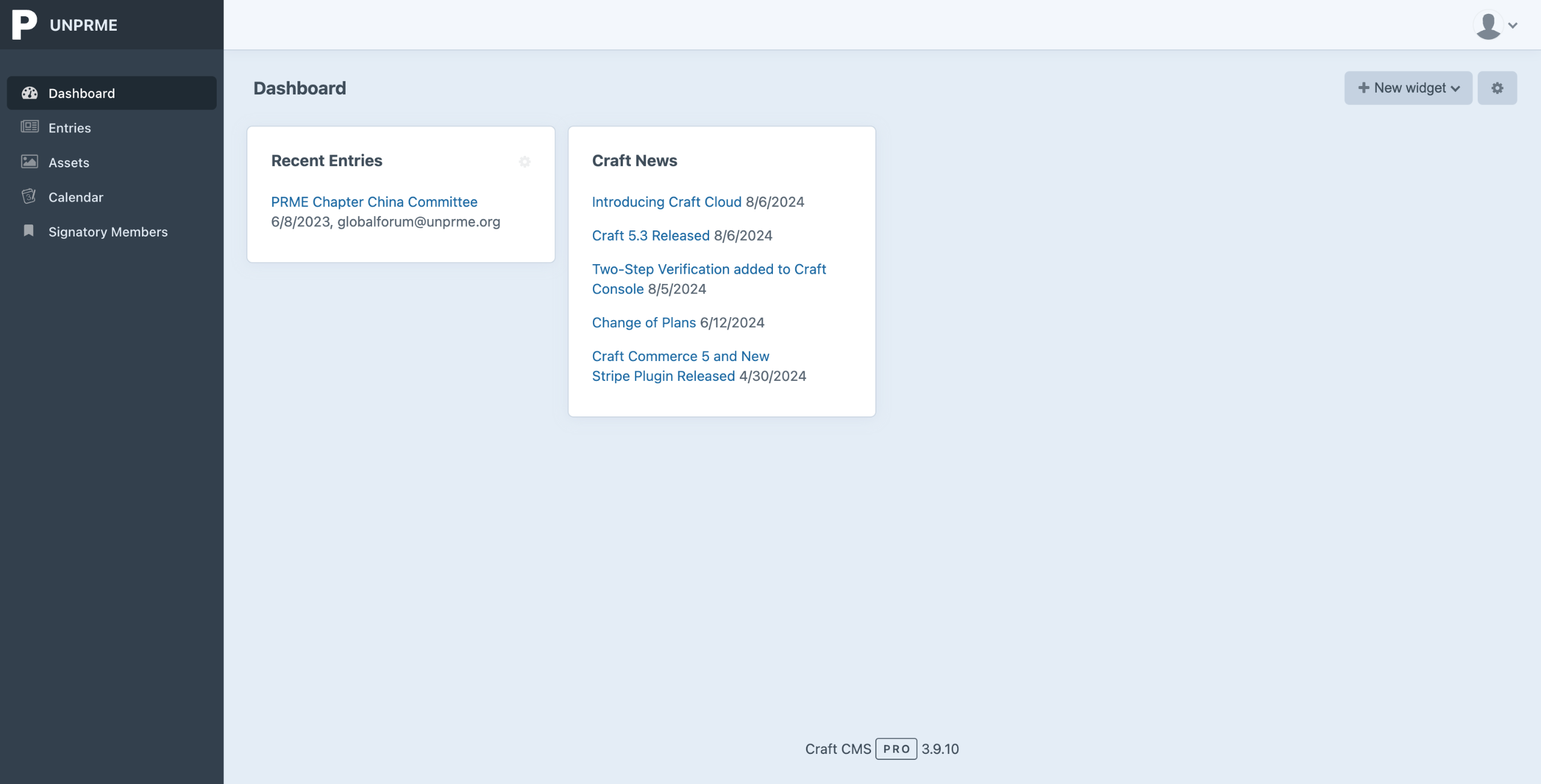Click the UNPRME P logo
This screenshot has height=784, width=1541.
pyautogui.click(x=24, y=25)
